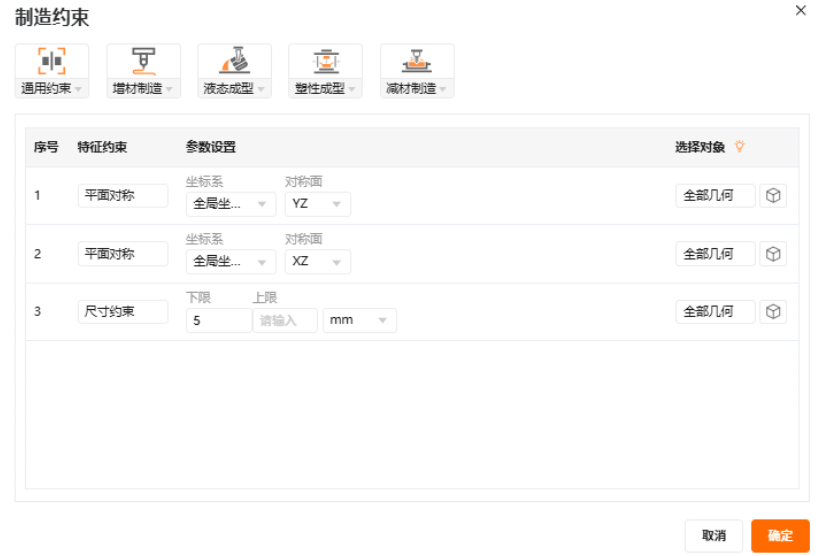This screenshot has width=816, height=556.
Task: Open row 2 坐标系 dropdown
Action: 231,262
